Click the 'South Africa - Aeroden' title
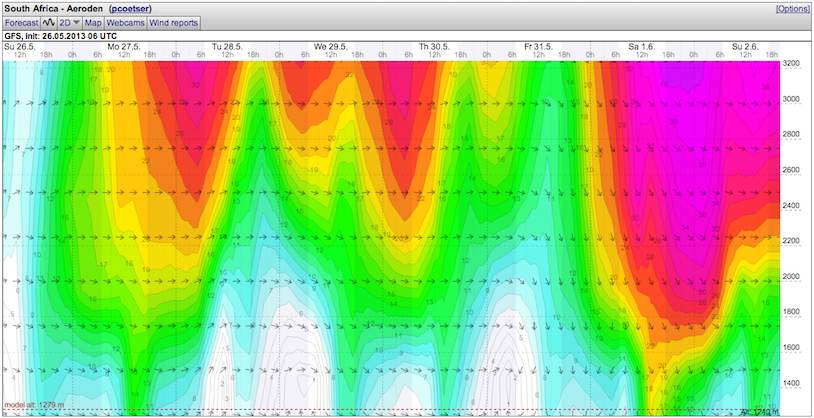This screenshot has height=418, width=814. [x=54, y=9]
